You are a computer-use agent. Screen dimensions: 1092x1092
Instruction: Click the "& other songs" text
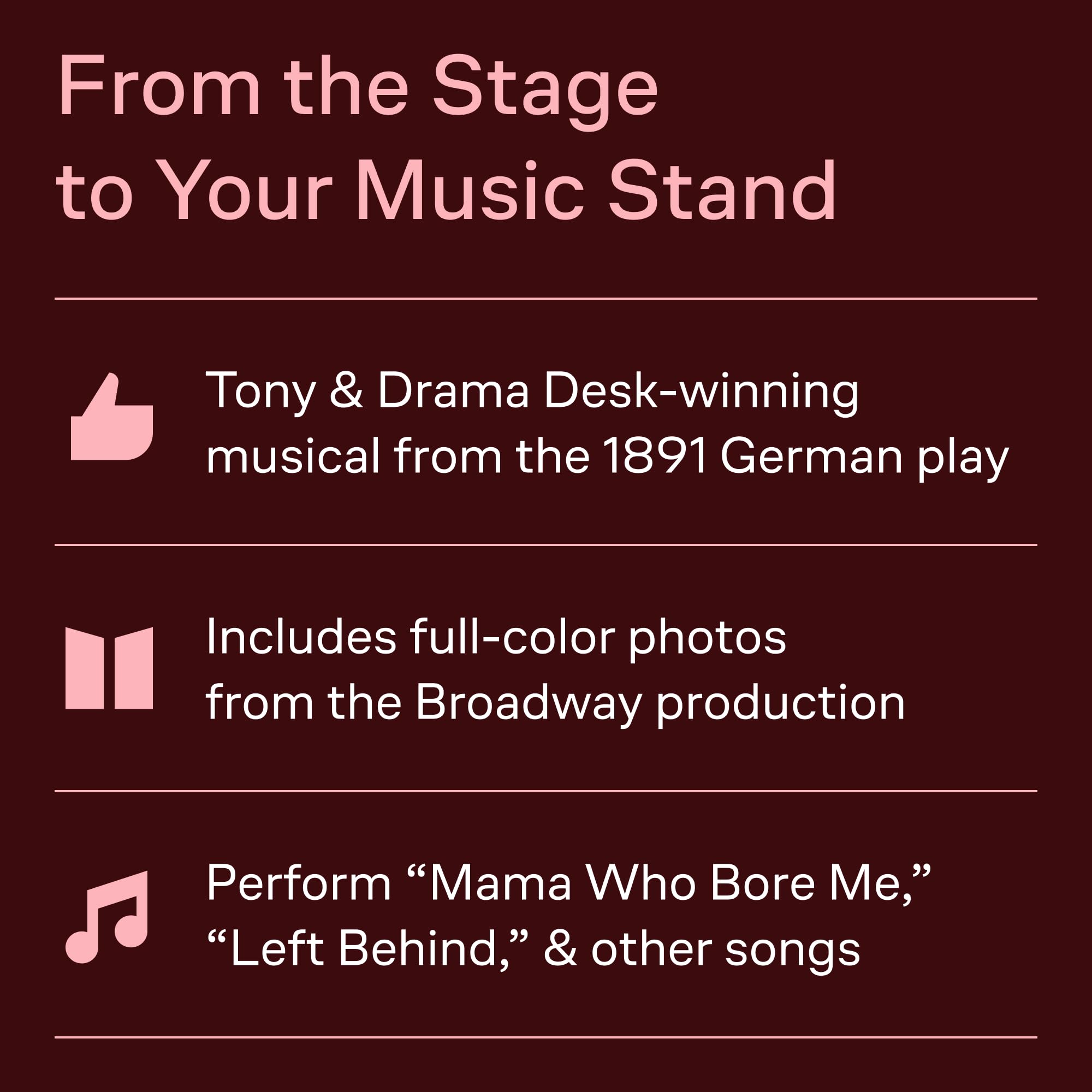(702, 949)
